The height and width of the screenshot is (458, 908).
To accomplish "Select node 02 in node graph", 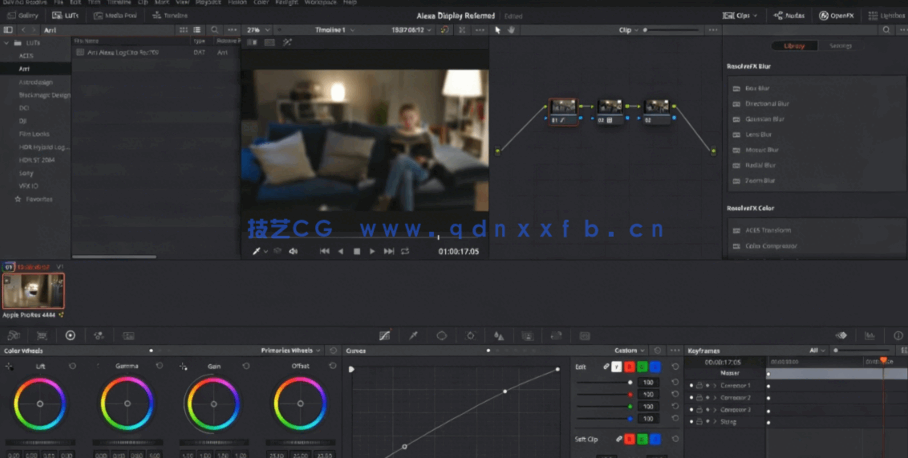I will point(610,112).
